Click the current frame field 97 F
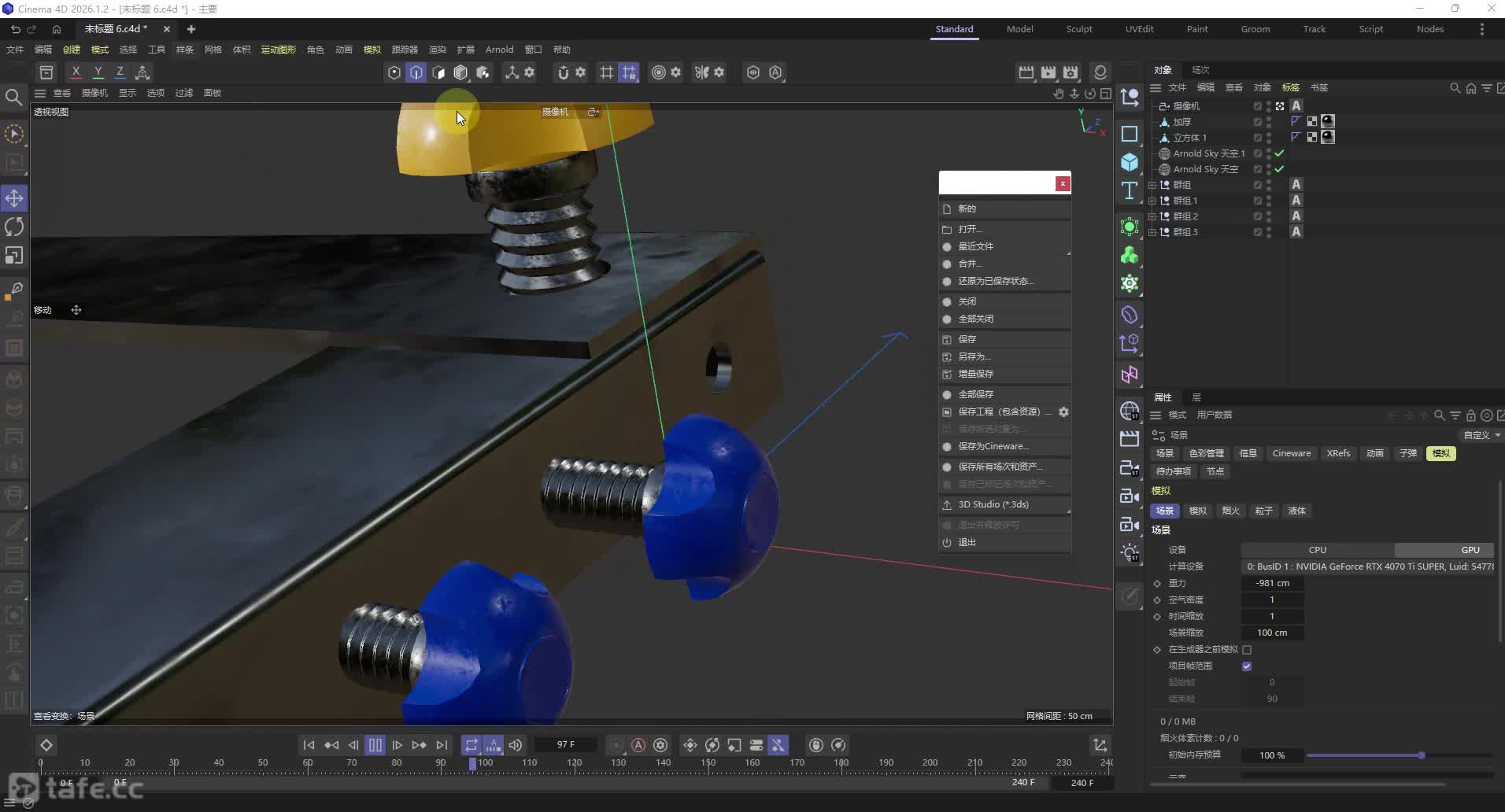The width and height of the screenshot is (1505, 812). point(566,744)
